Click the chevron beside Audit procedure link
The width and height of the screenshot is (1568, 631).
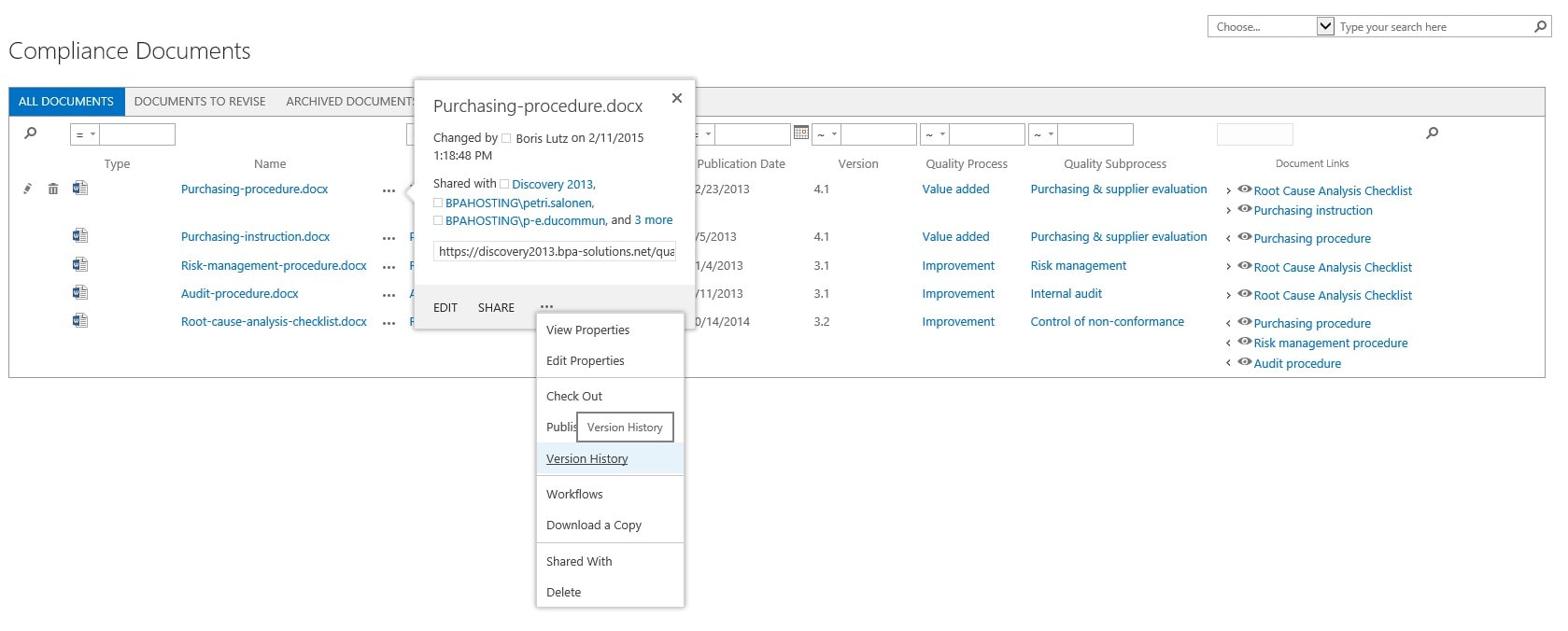1228,364
